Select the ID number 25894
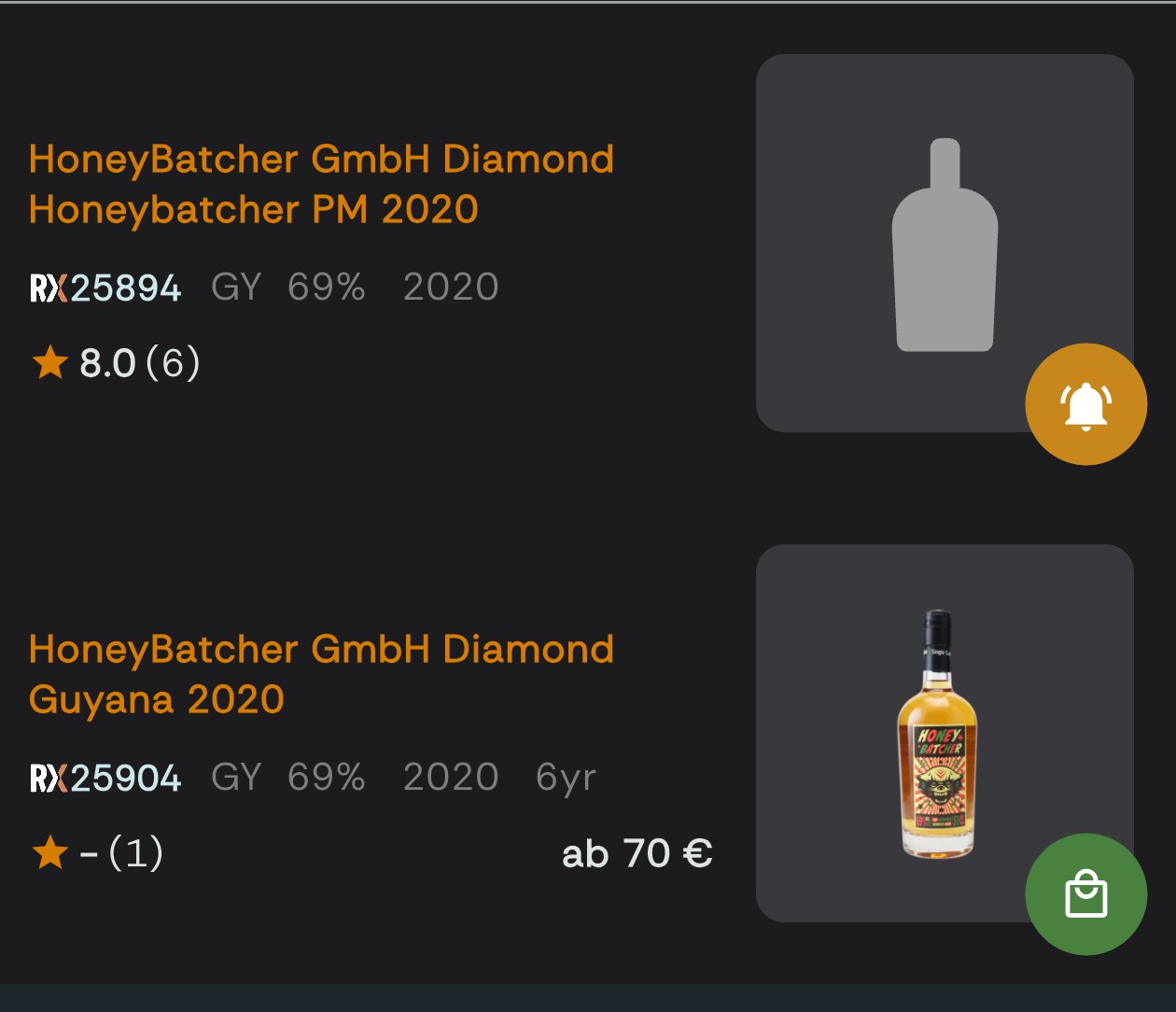This screenshot has width=1176, height=1012. pos(125,288)
